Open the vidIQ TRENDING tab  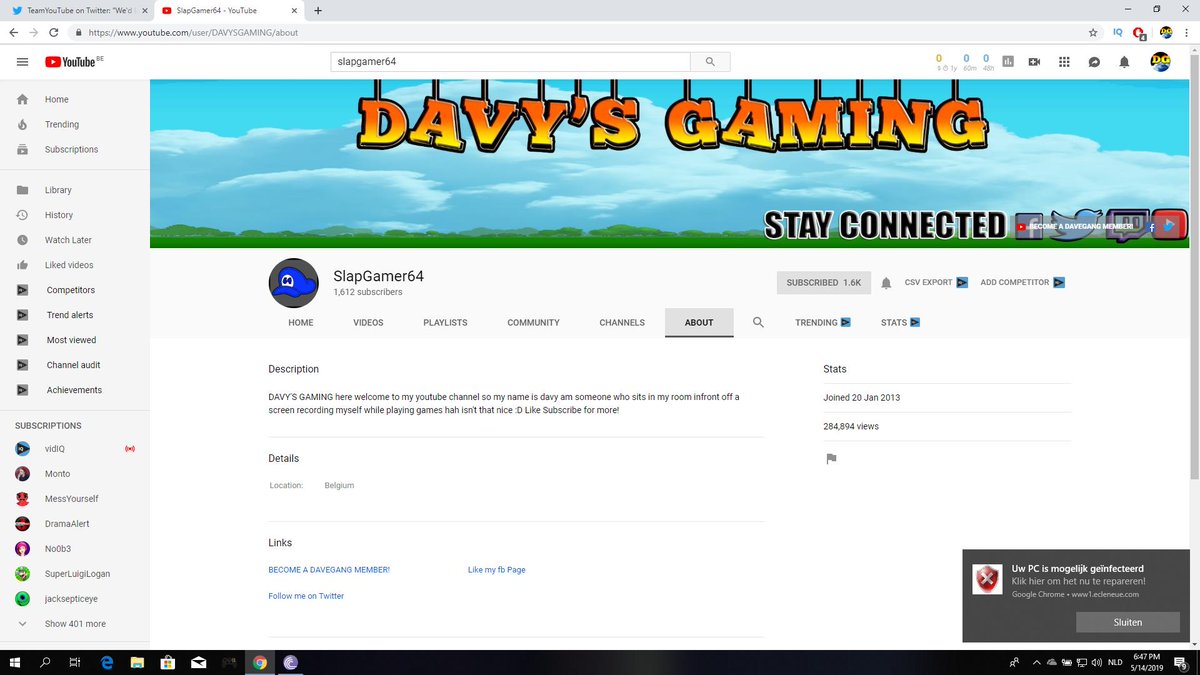pyautogui.click(x=823, y=323)
